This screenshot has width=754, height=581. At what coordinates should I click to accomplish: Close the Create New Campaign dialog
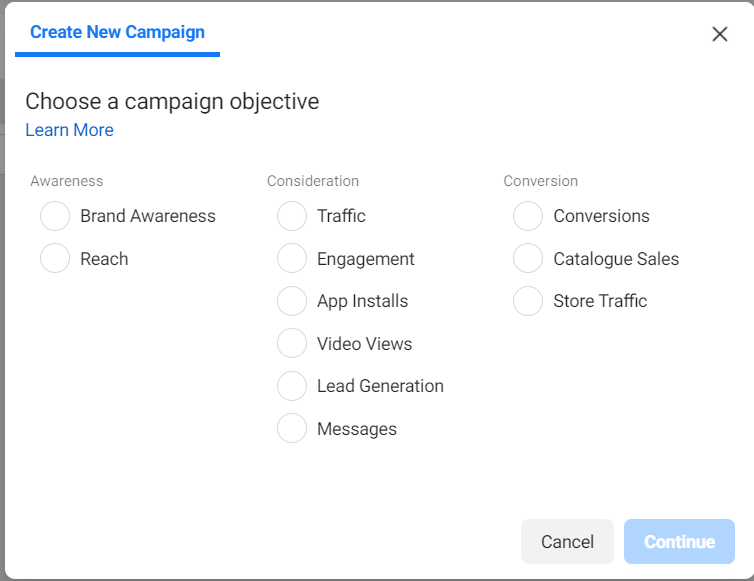[x=719, y=34]
